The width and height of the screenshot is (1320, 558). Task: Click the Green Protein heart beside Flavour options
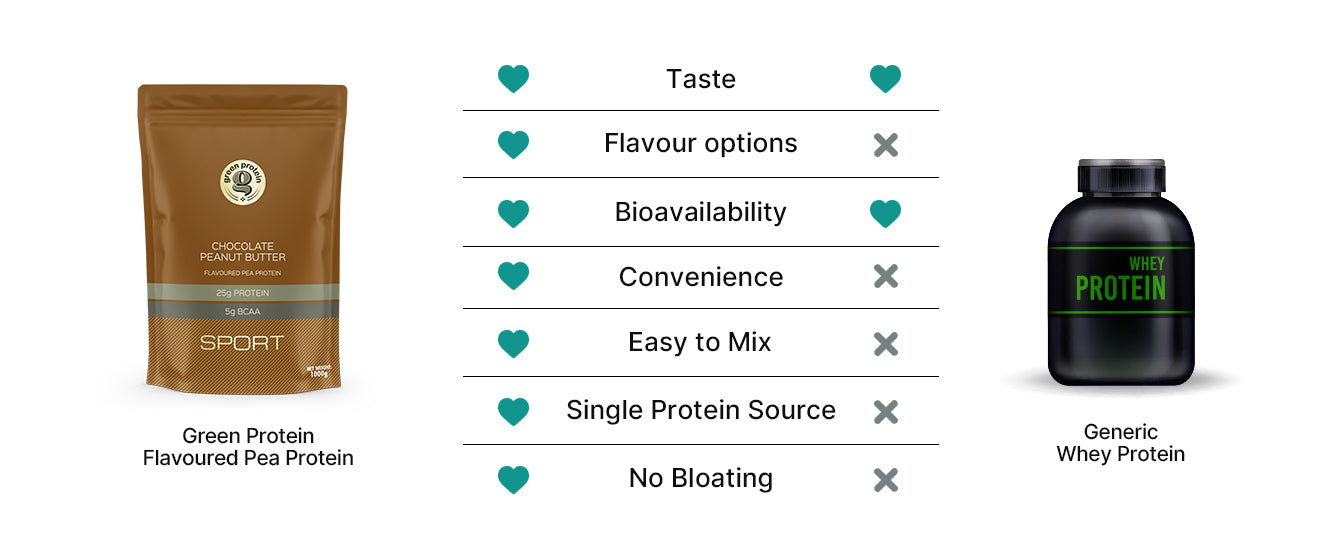(513, 146)
